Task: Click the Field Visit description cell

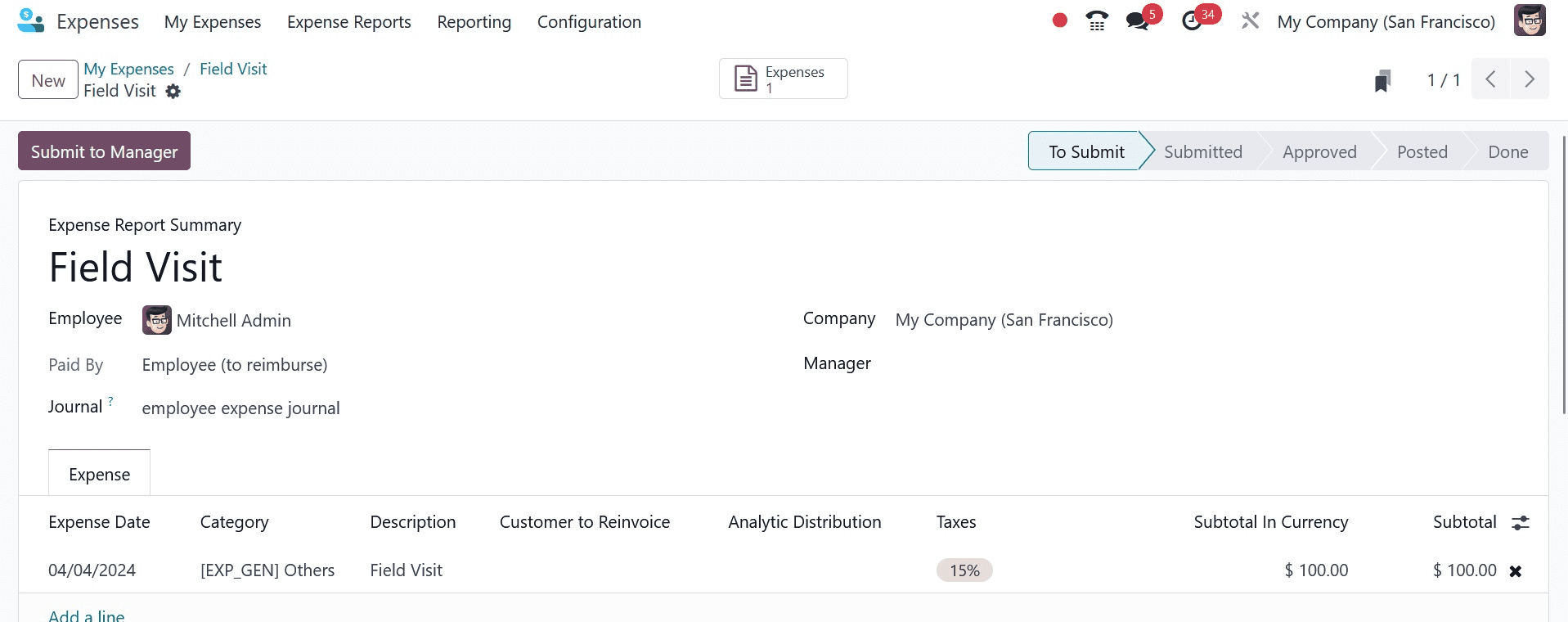Action: coord(406,570)
